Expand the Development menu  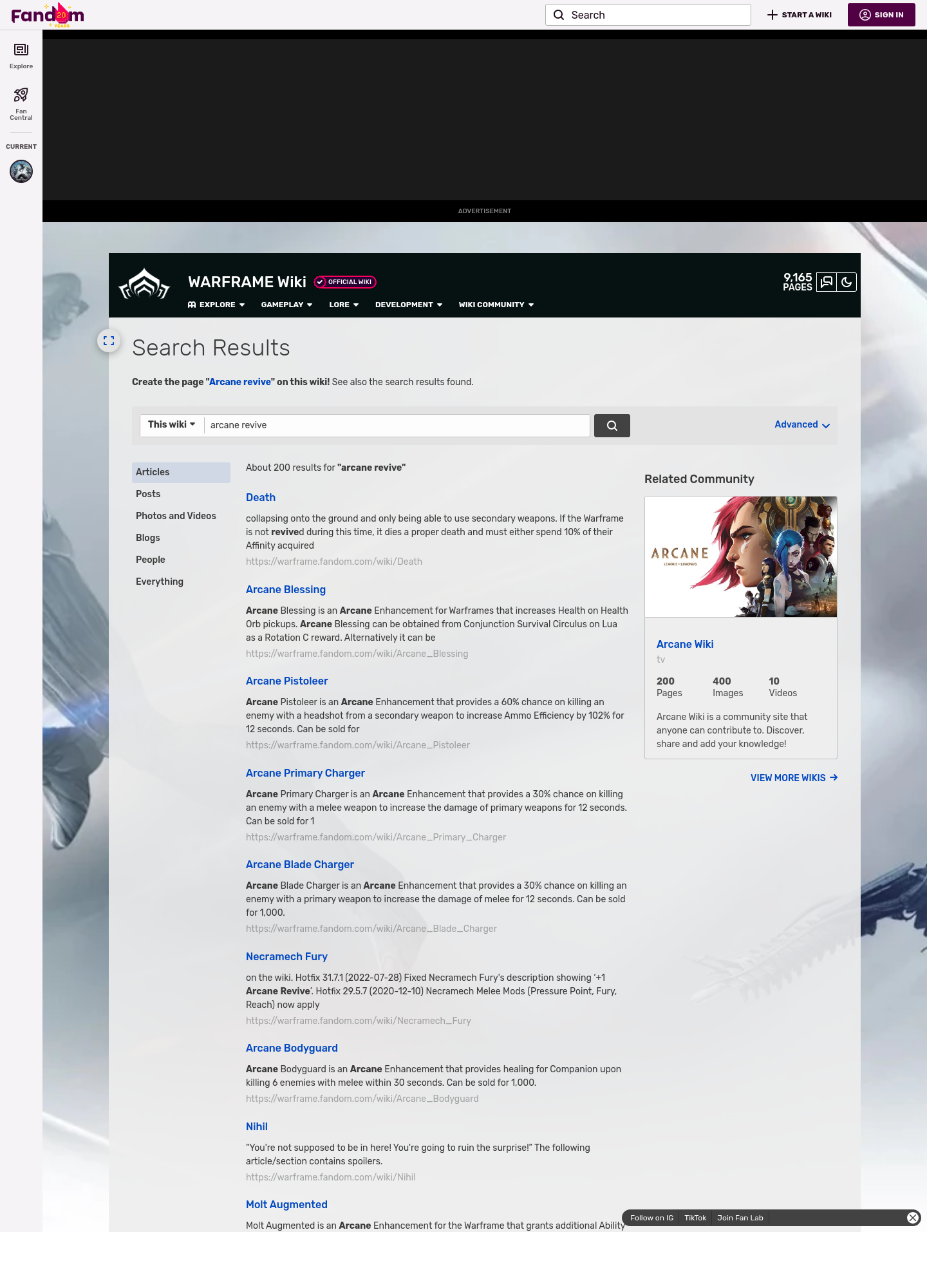coord(409,305)
